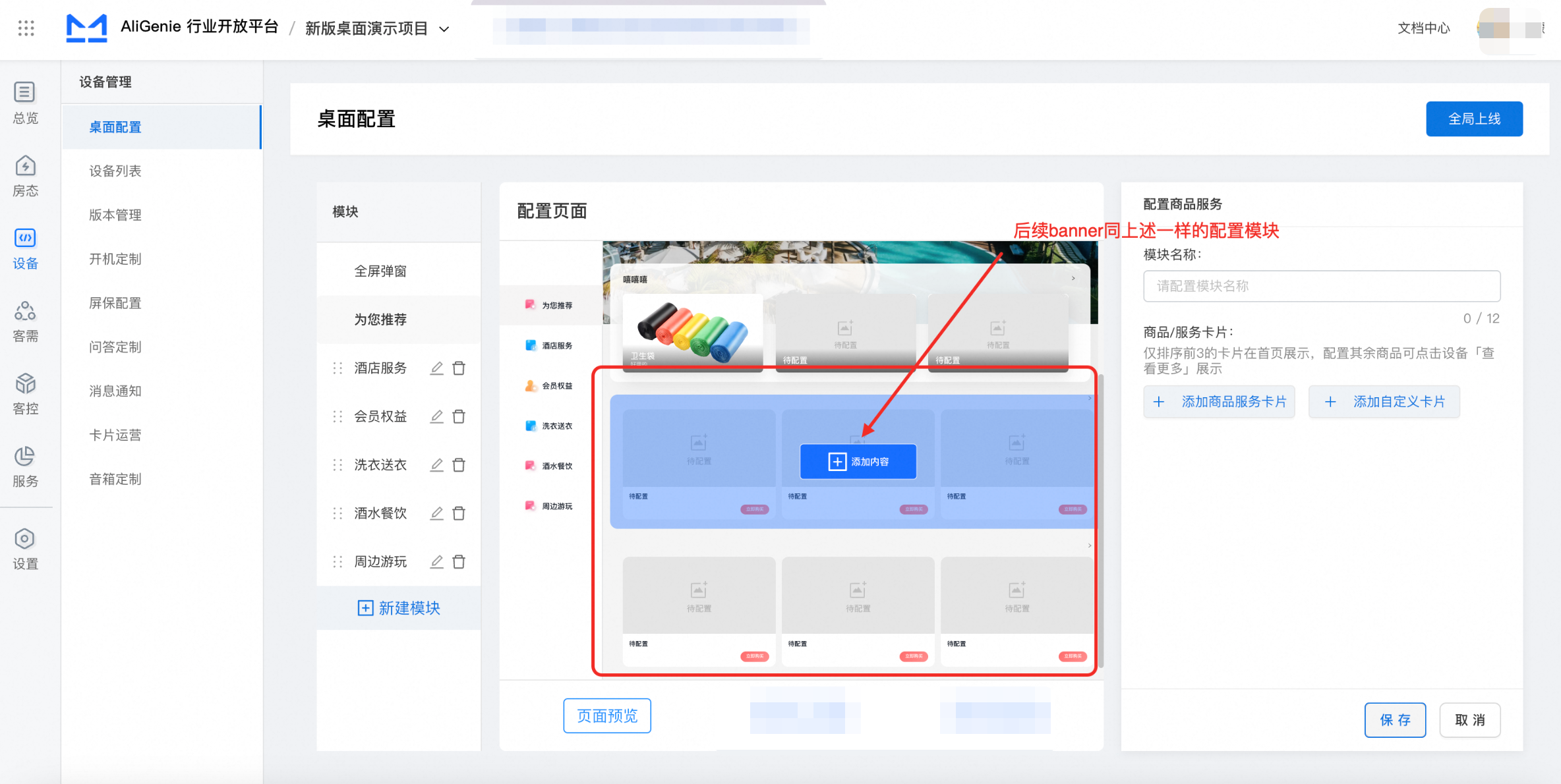Grab the 周边游玩 drag handle
This screenshot has height=784, width=1561.
[338, 562]
